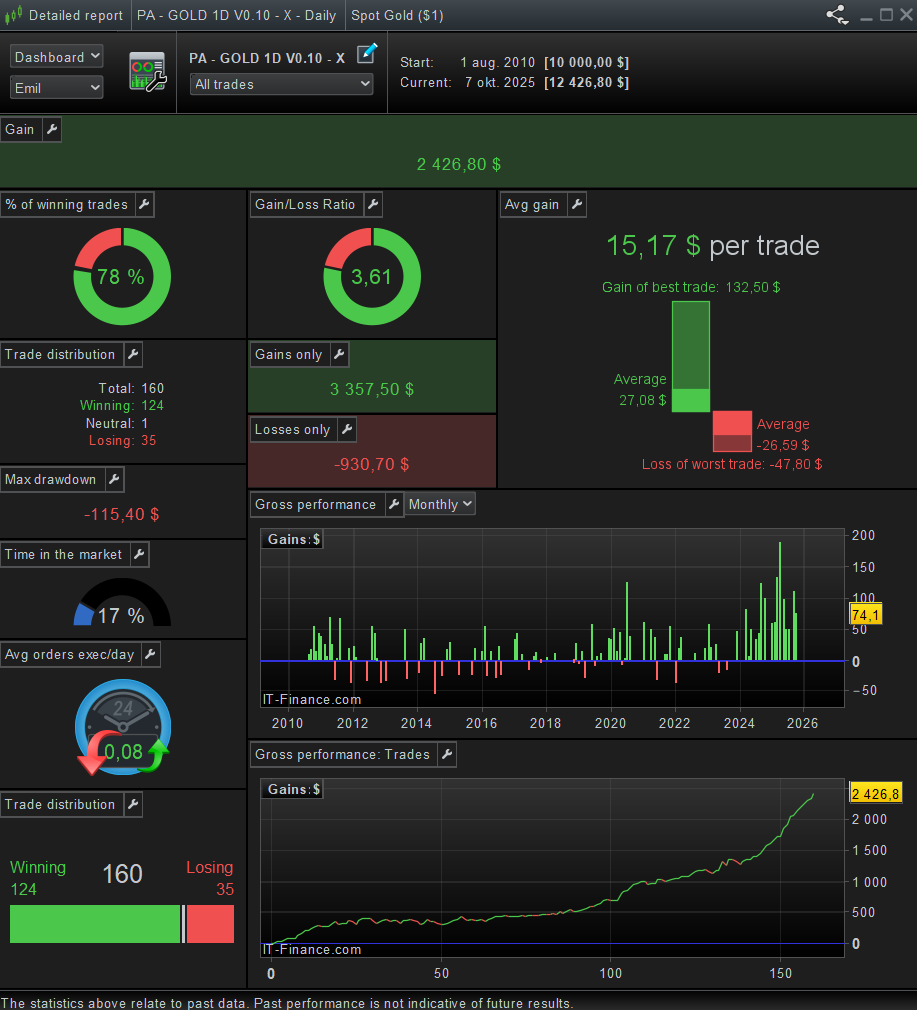Viewport: 917px width, 1010px height.
Task: Click the Avg orders exec/day wrench icon
Action: click(150, 655)
